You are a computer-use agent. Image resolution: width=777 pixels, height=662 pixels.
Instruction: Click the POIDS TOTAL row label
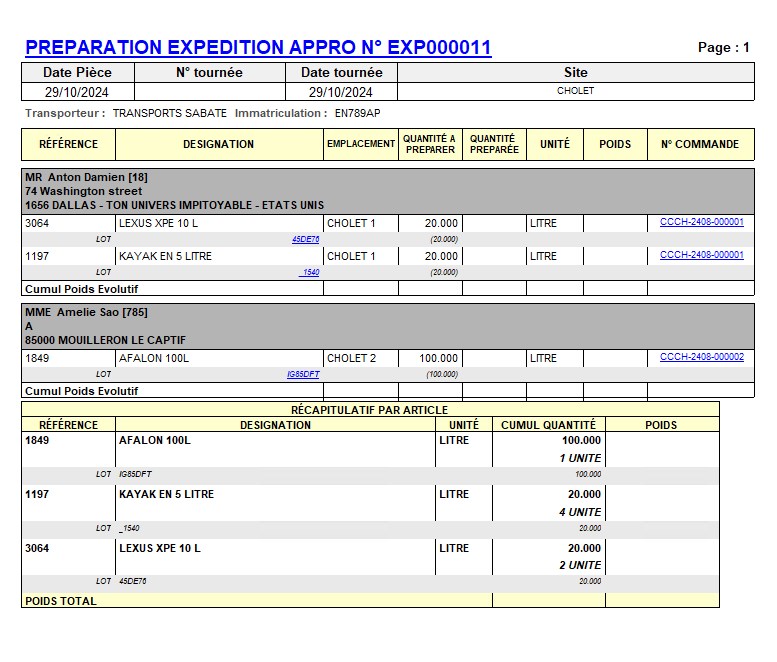[61, 601]
